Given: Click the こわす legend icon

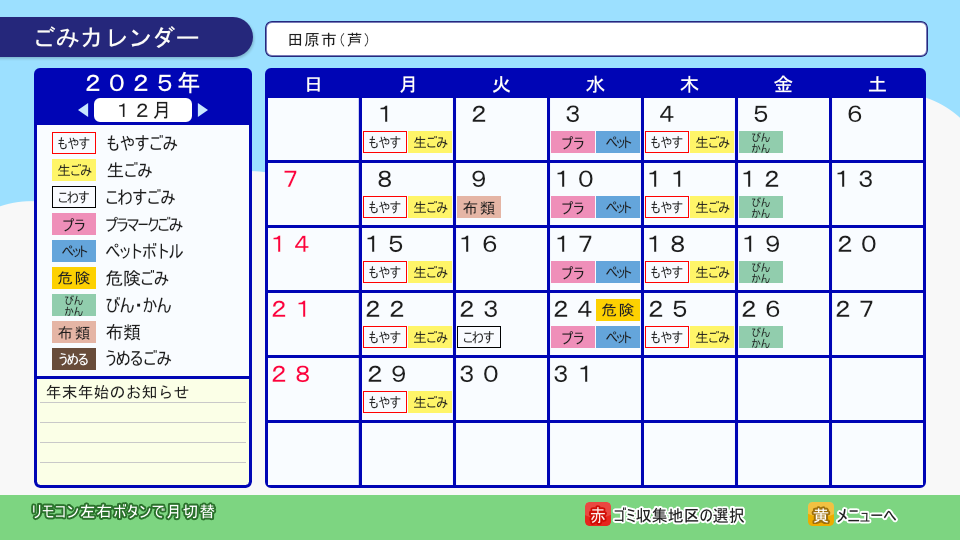Looking at the screenshot, I should (74, 197).
